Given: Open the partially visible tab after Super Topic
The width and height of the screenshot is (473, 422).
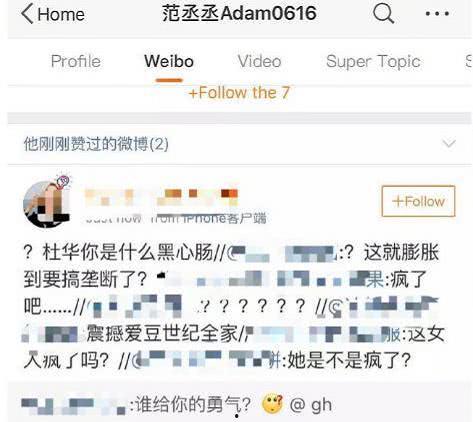Looking at the screenshot, I should 469,61.
